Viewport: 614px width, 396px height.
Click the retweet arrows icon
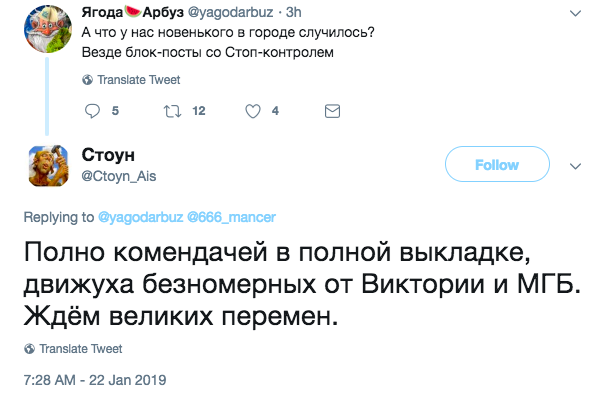coord(172,111)
